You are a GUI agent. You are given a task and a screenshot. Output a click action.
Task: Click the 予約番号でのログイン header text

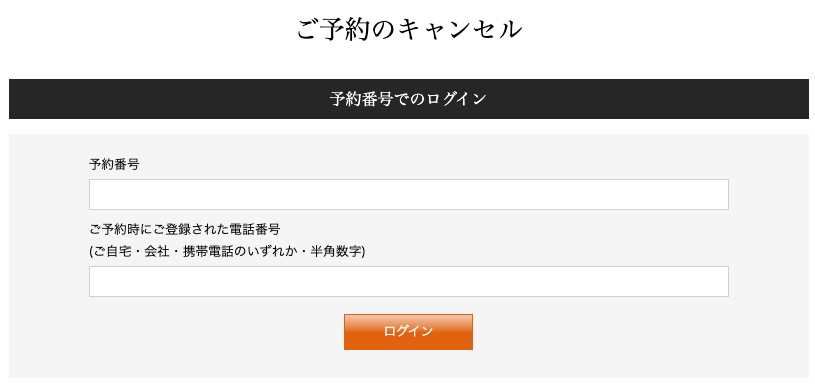coord(408,99)
